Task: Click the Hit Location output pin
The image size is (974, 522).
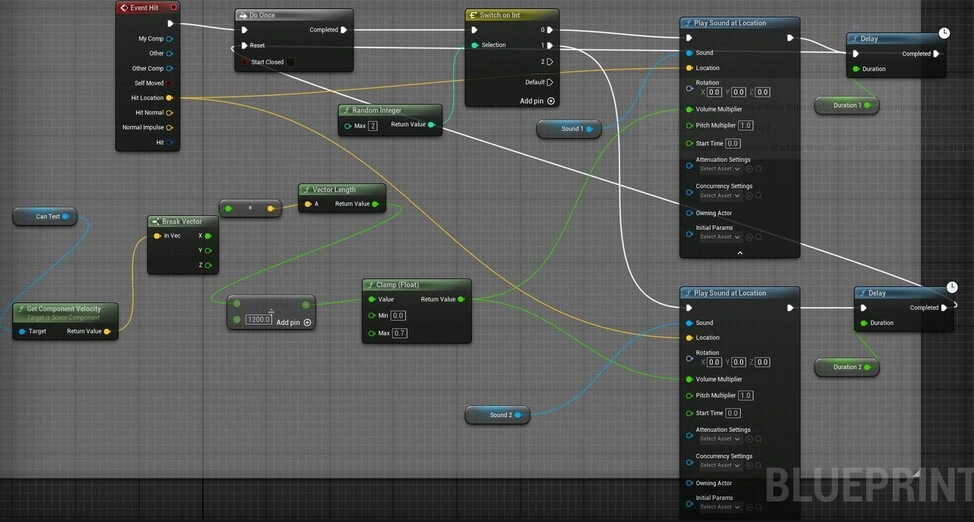Action: tap(170, 98)
